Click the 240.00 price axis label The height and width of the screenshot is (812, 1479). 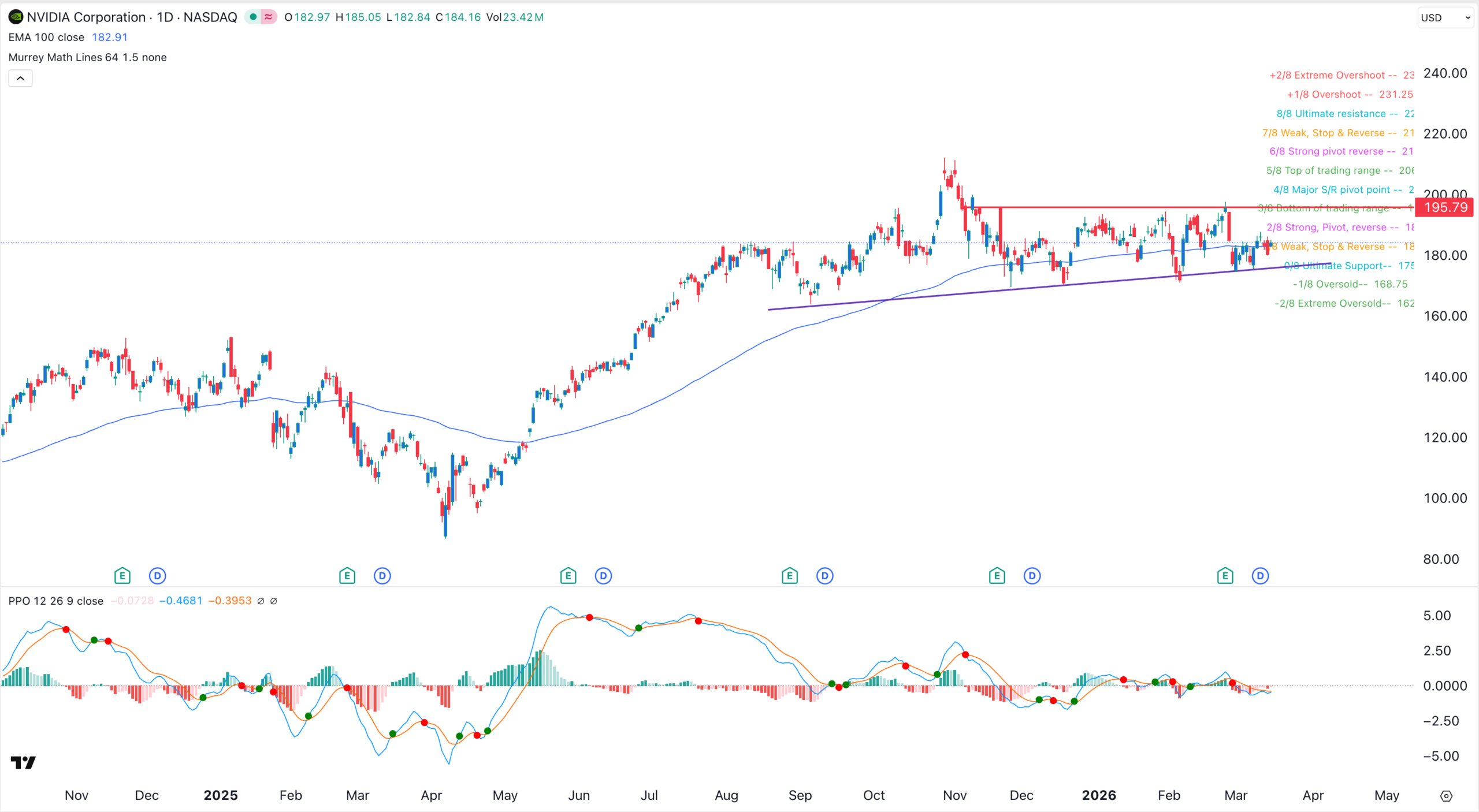(x=1445, y=73)
